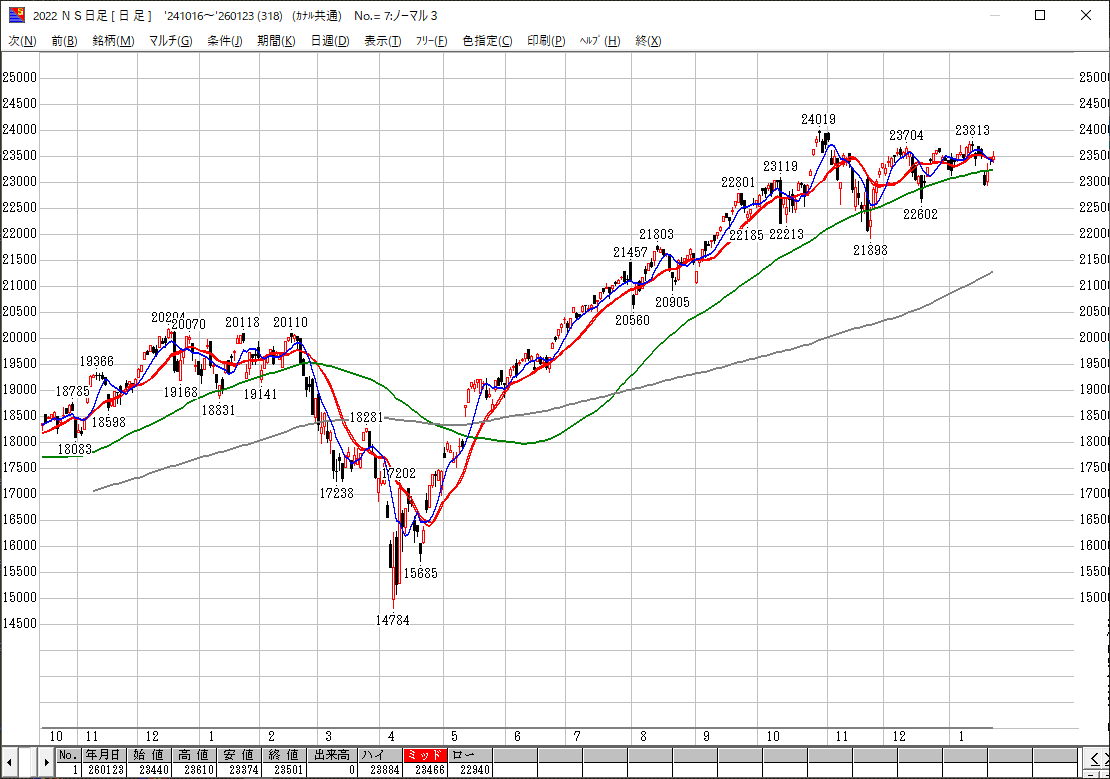
Task: Select the red ミッド column header
Action: 427,755
